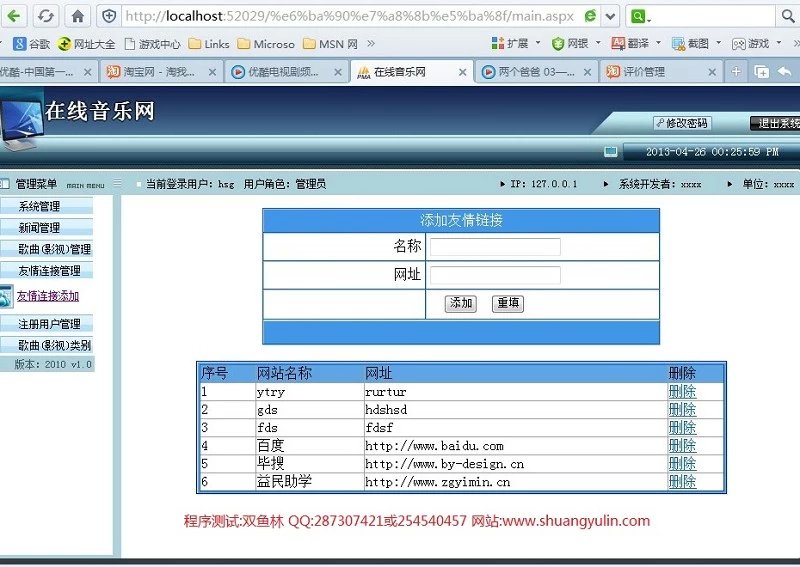Expand the 翻译 dropdown arrow

(658, 43)
